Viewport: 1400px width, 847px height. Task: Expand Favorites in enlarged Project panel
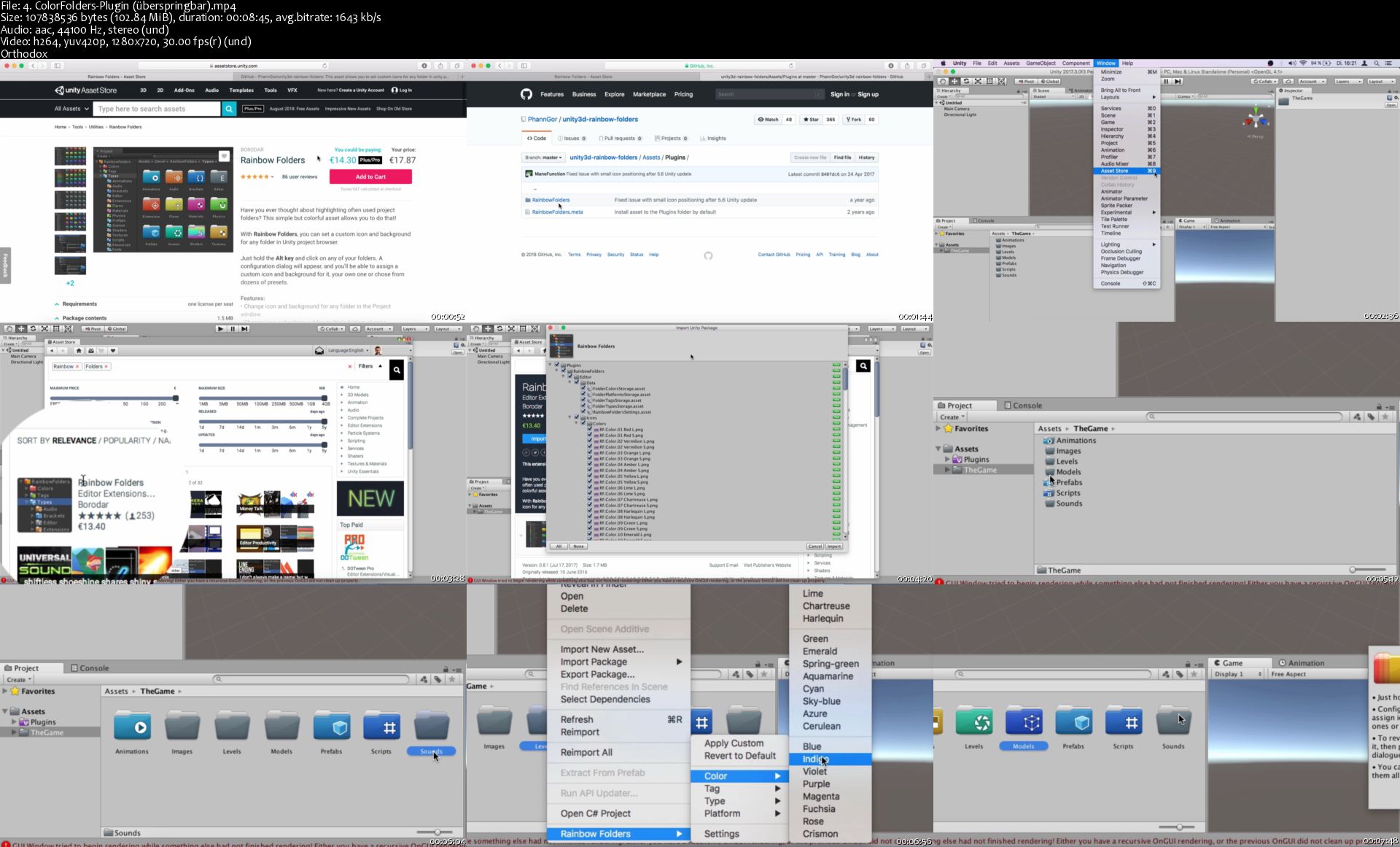point(938,429)
